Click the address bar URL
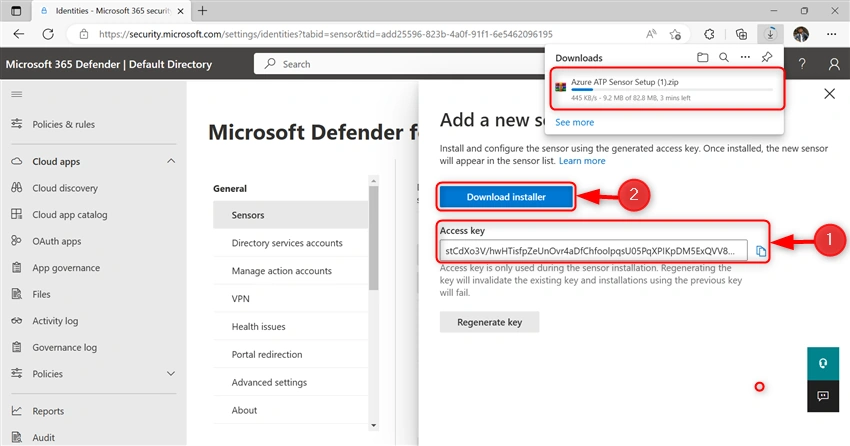This screenshot has height=446, width=850. click(325, 34)
